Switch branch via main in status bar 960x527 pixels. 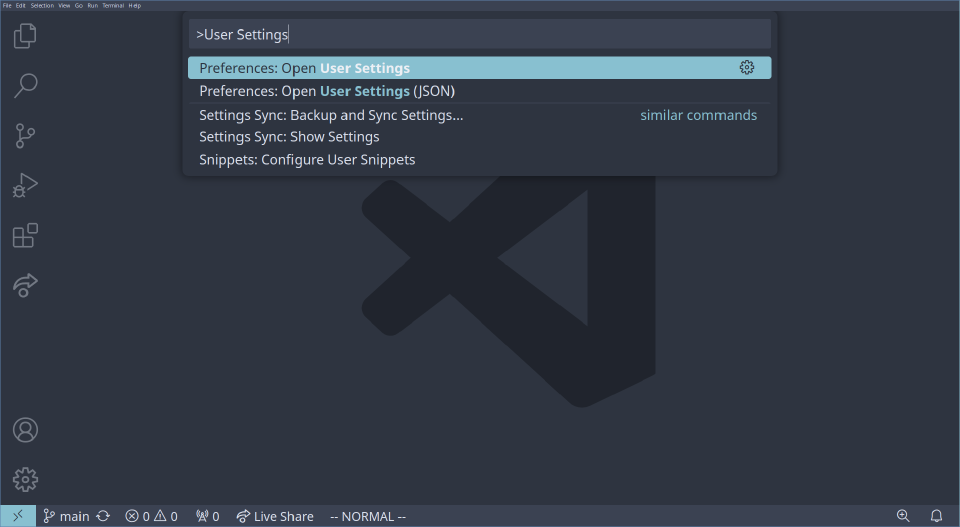(x=66, y=516)
